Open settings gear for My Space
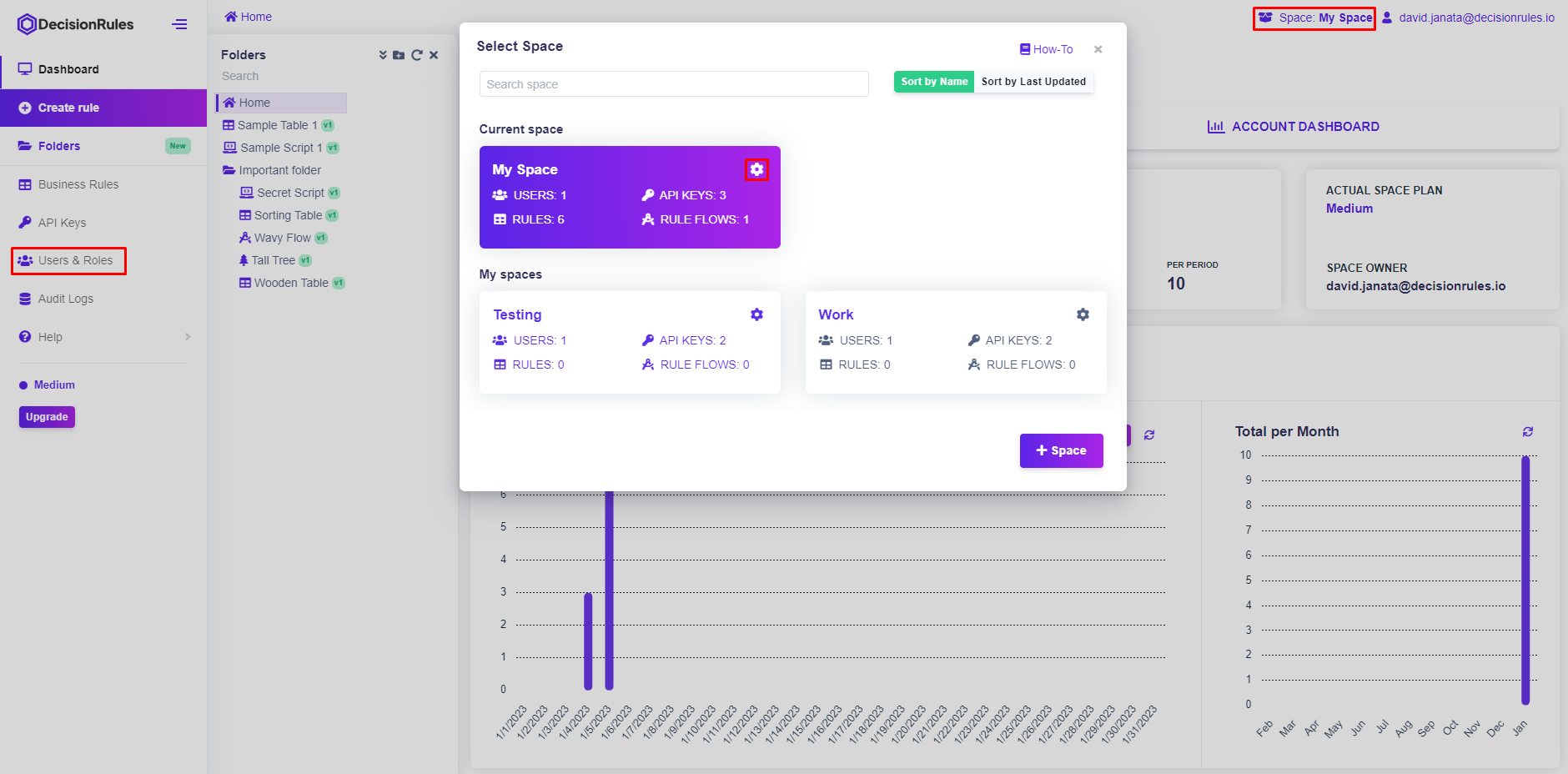 [x=756, y=169]
